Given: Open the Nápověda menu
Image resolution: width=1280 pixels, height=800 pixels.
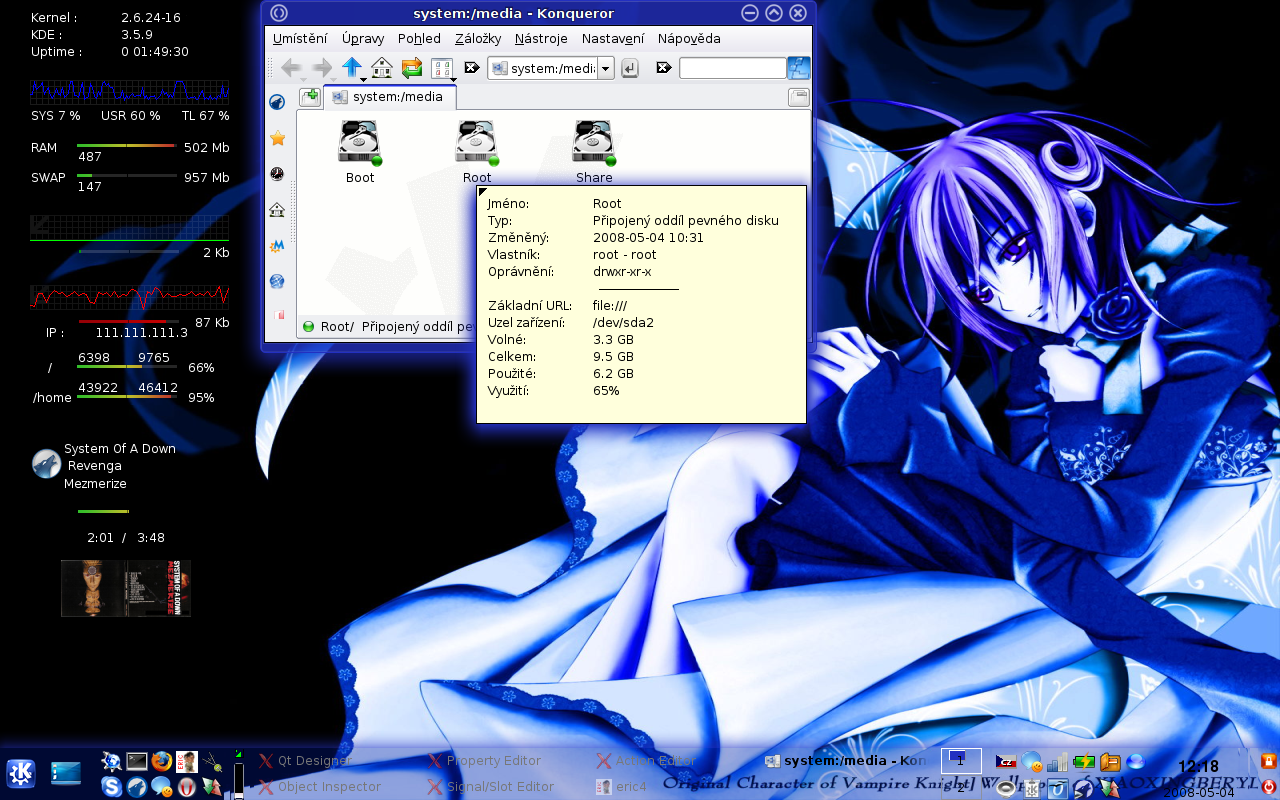Looking at the screenshot, I should point(689,38).
